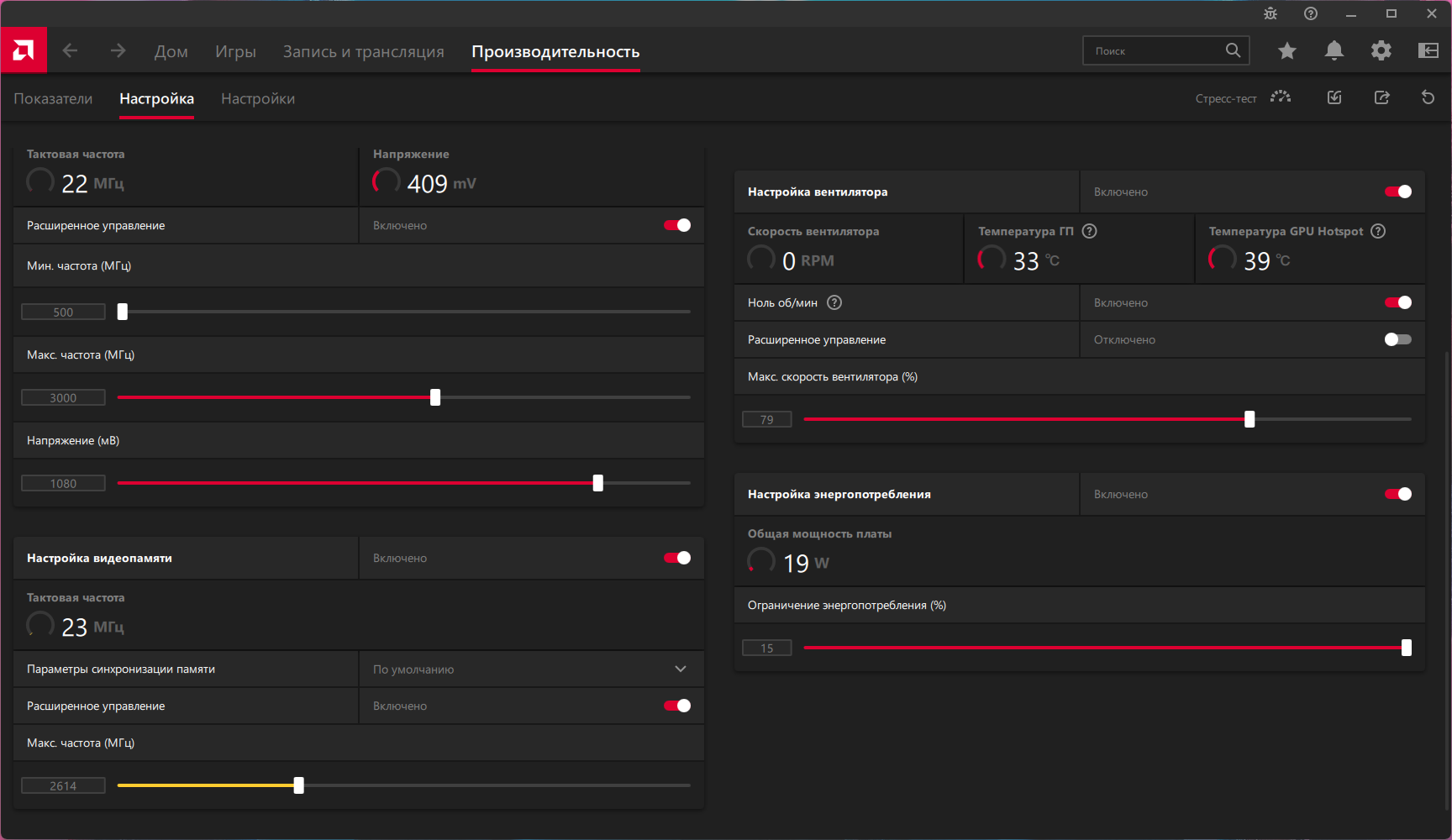Click the AMD logo home icon

pyautogui.click(x=24, y=50)
